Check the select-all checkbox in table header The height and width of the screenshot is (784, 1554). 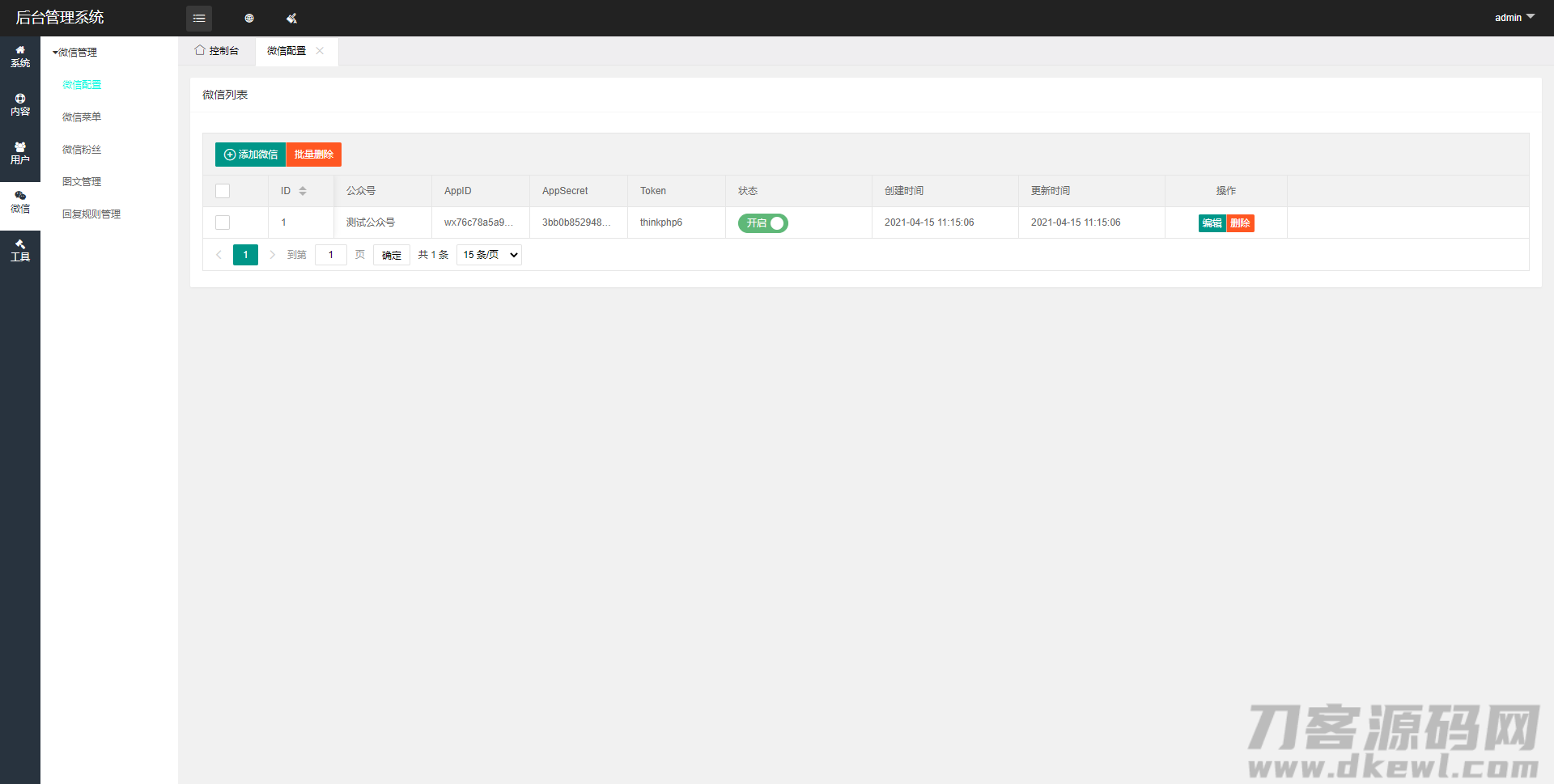click(223, 191)
